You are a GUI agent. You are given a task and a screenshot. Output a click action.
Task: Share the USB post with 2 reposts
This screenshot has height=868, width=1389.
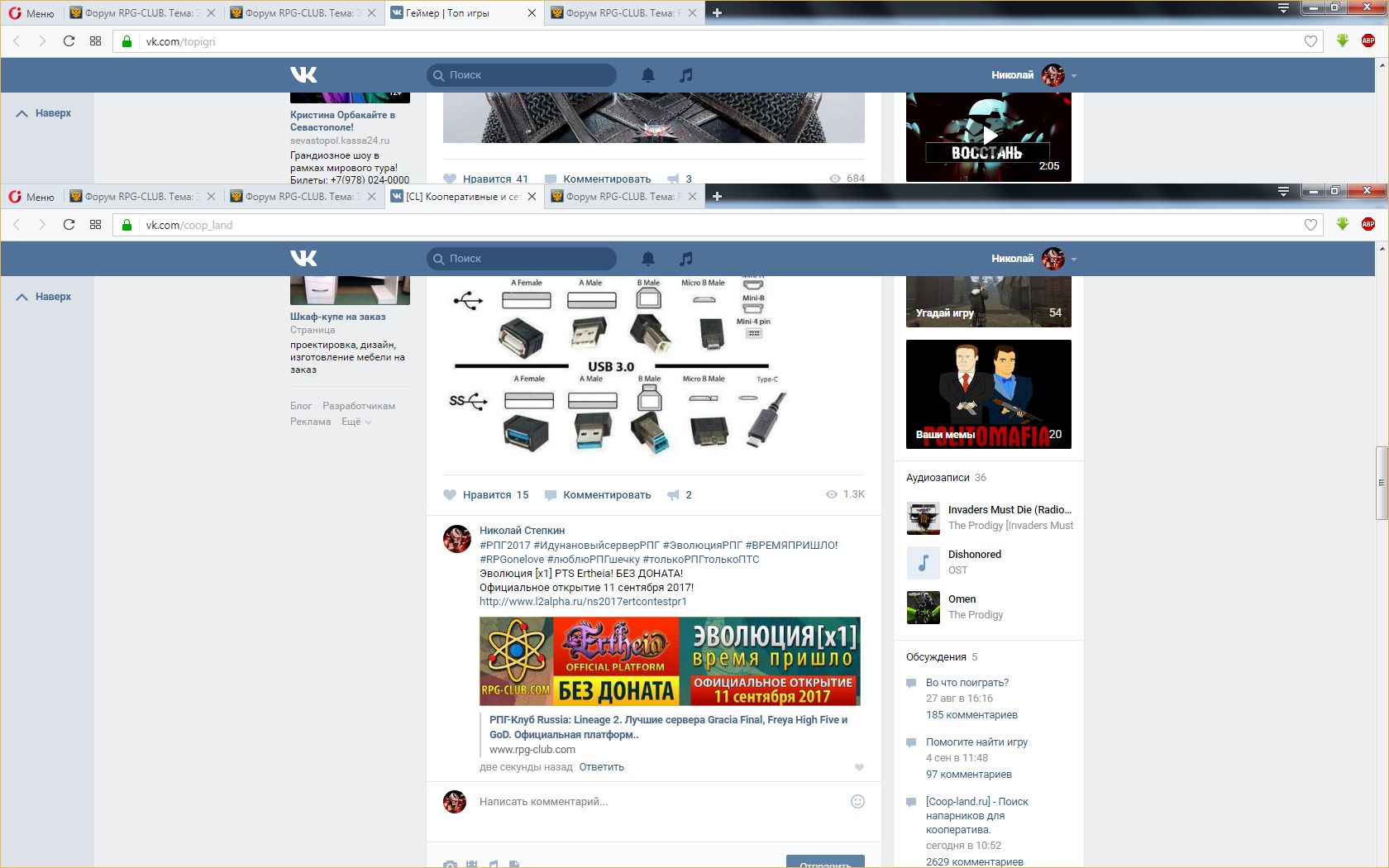pos(680,495)
